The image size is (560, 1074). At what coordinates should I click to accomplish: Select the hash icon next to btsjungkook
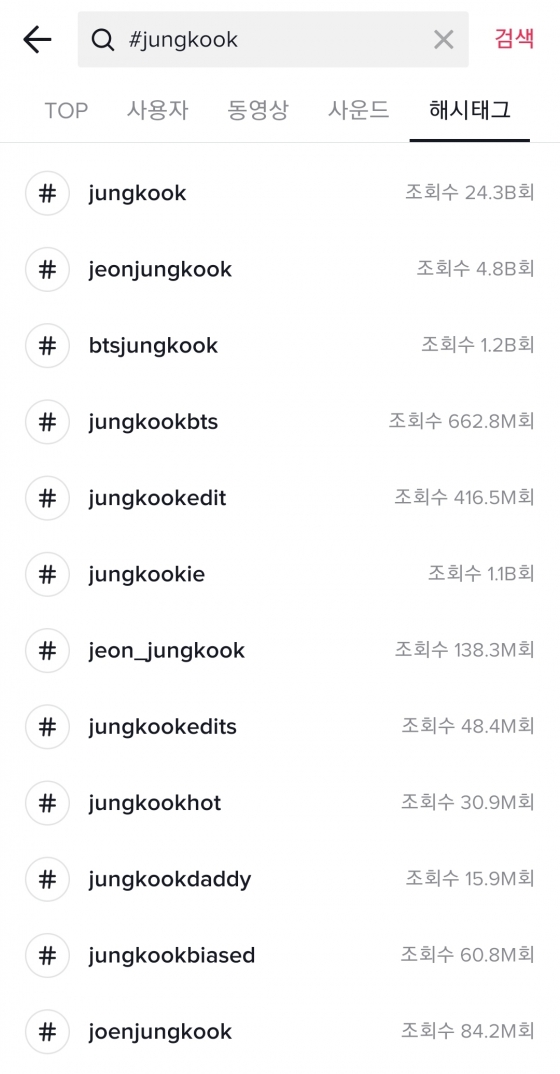click(47, 346)
